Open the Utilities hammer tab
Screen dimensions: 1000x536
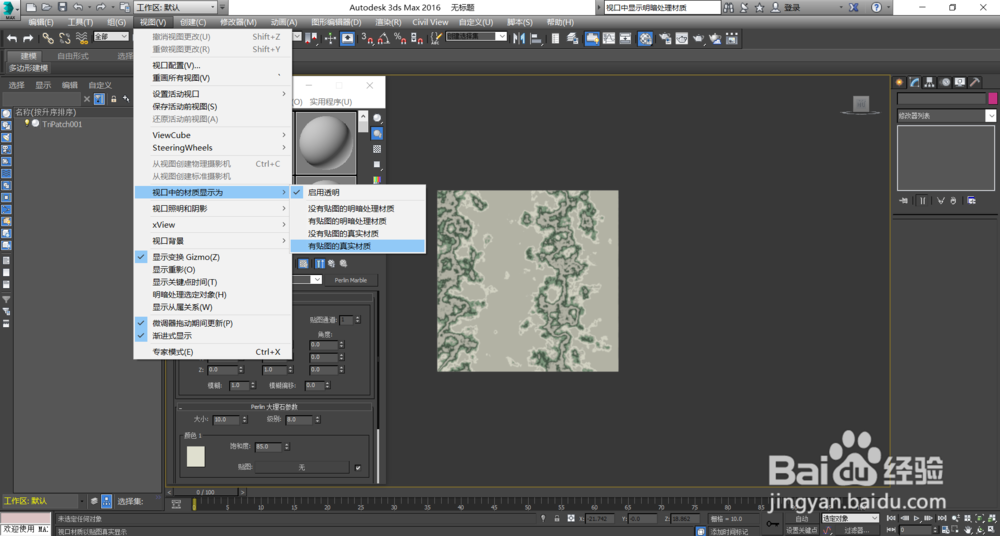[x=974, y=82]
